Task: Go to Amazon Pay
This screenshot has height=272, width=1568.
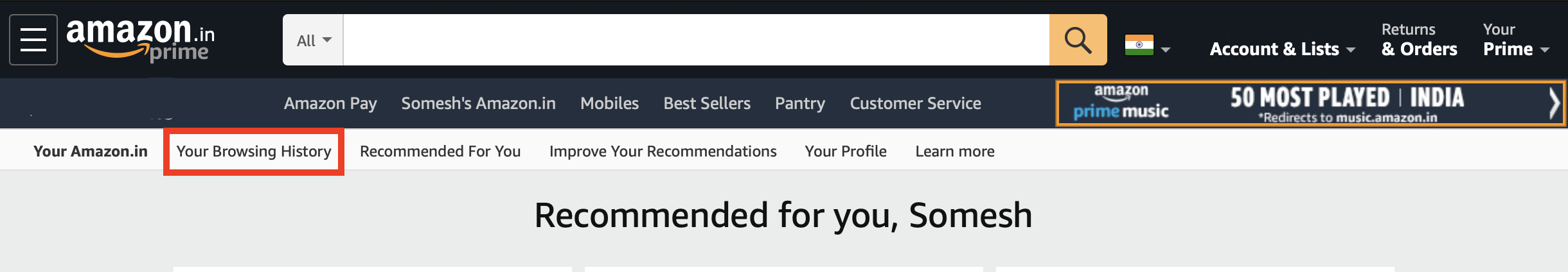Action: pos(330,103)
